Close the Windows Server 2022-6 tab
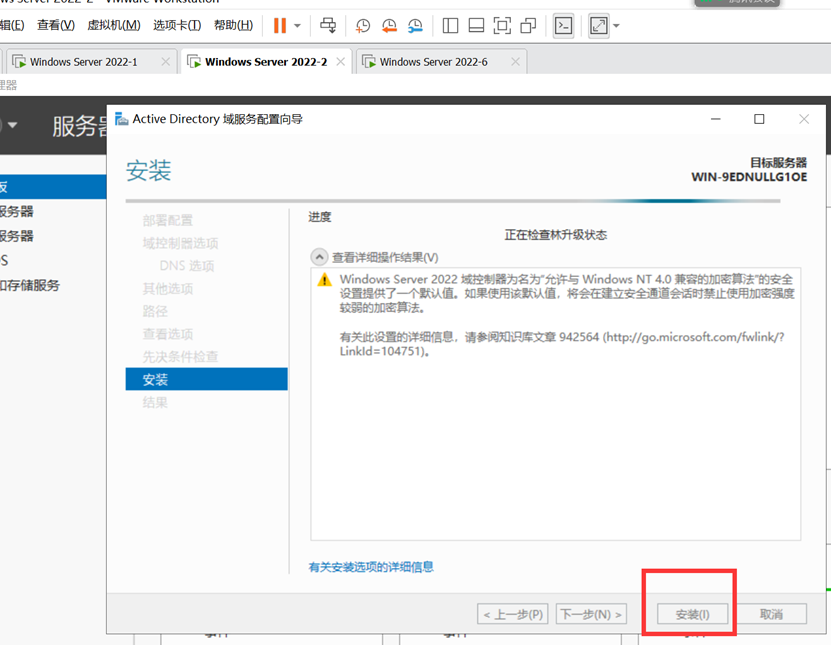The height and width of the screenshot is (645, 831). (x=515, y=62)
